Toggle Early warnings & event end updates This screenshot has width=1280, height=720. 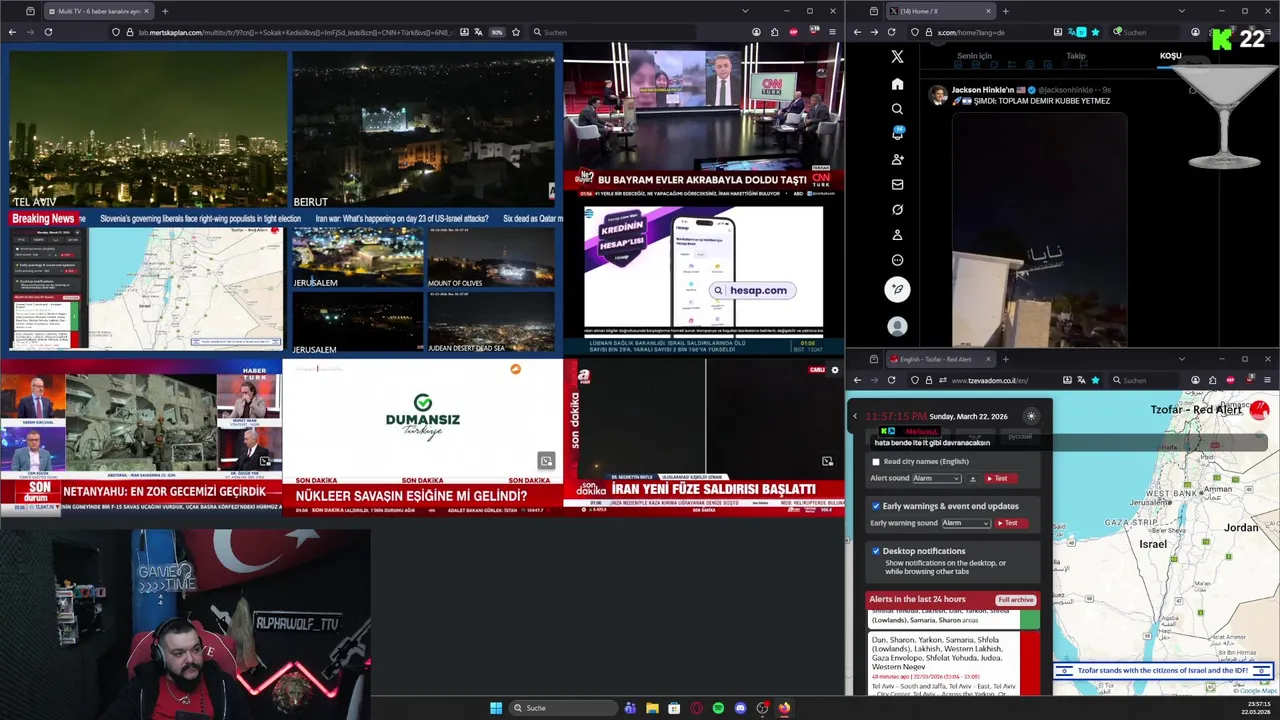pyautogui.click(x=876, y=506)
